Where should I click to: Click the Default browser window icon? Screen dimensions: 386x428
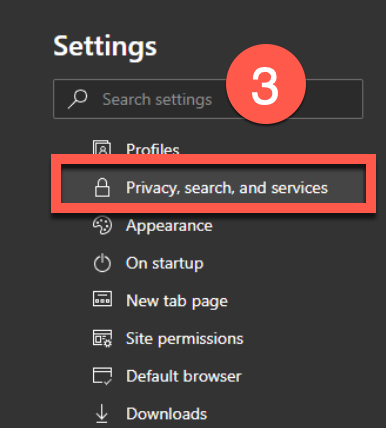(102, 376)
